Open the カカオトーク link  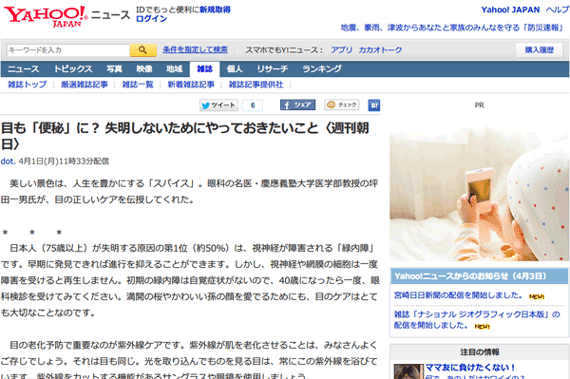(380, 50)
